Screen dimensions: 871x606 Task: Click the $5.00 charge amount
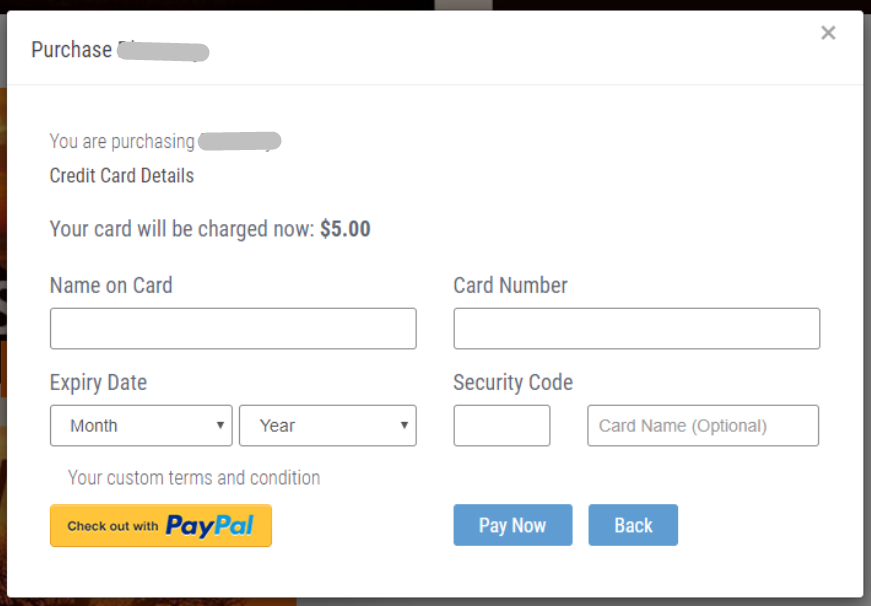tap(345, 229)
